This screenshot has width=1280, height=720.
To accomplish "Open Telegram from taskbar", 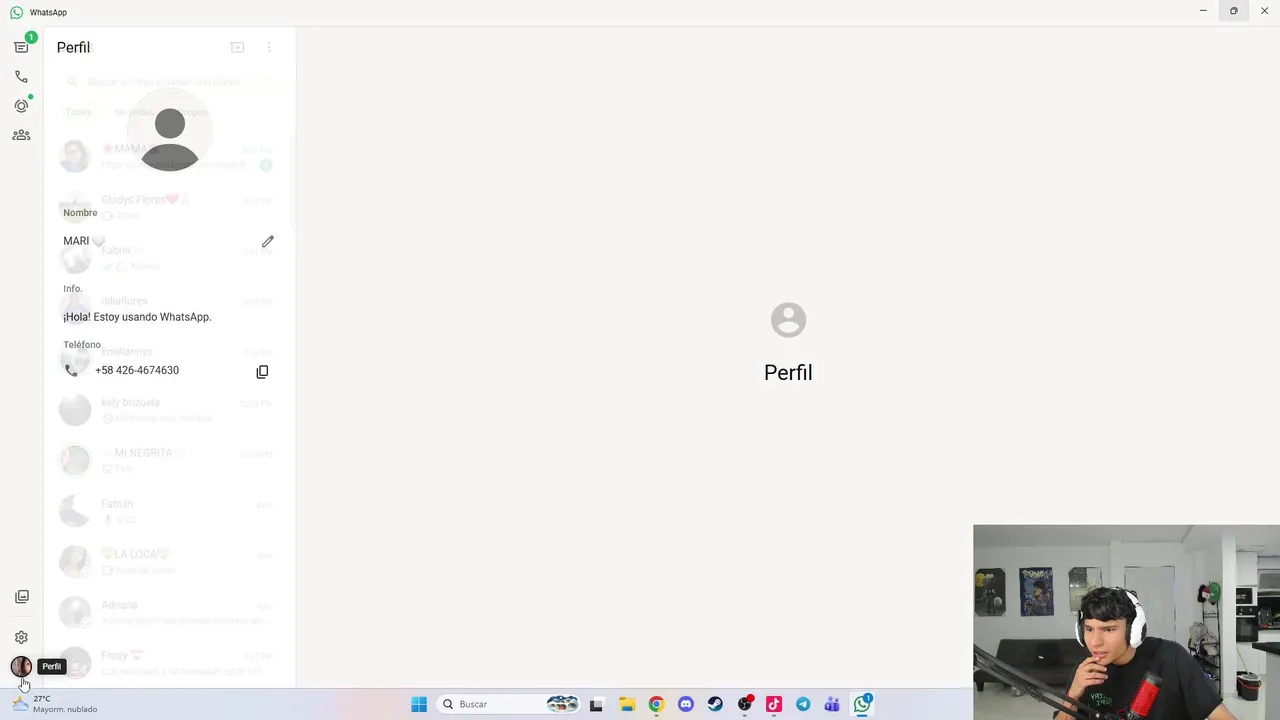I will pyautogui.click(x=803, y=704).
